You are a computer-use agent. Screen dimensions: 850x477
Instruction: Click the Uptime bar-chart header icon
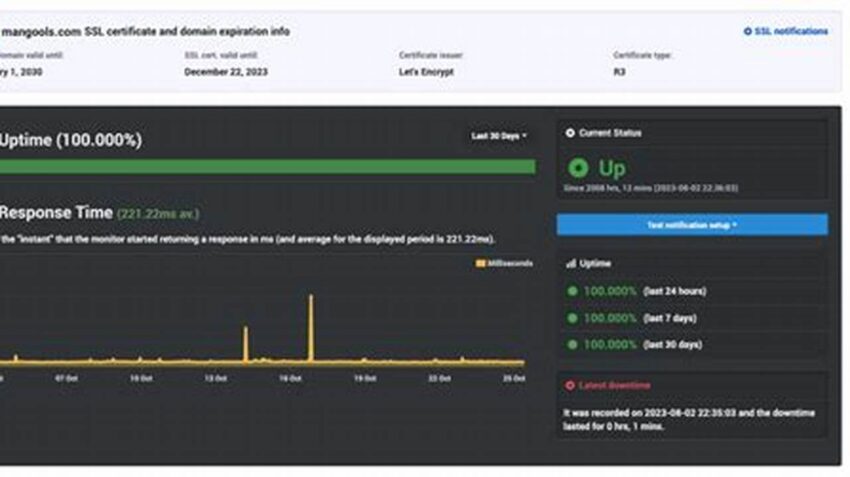[x=570, y=263]
